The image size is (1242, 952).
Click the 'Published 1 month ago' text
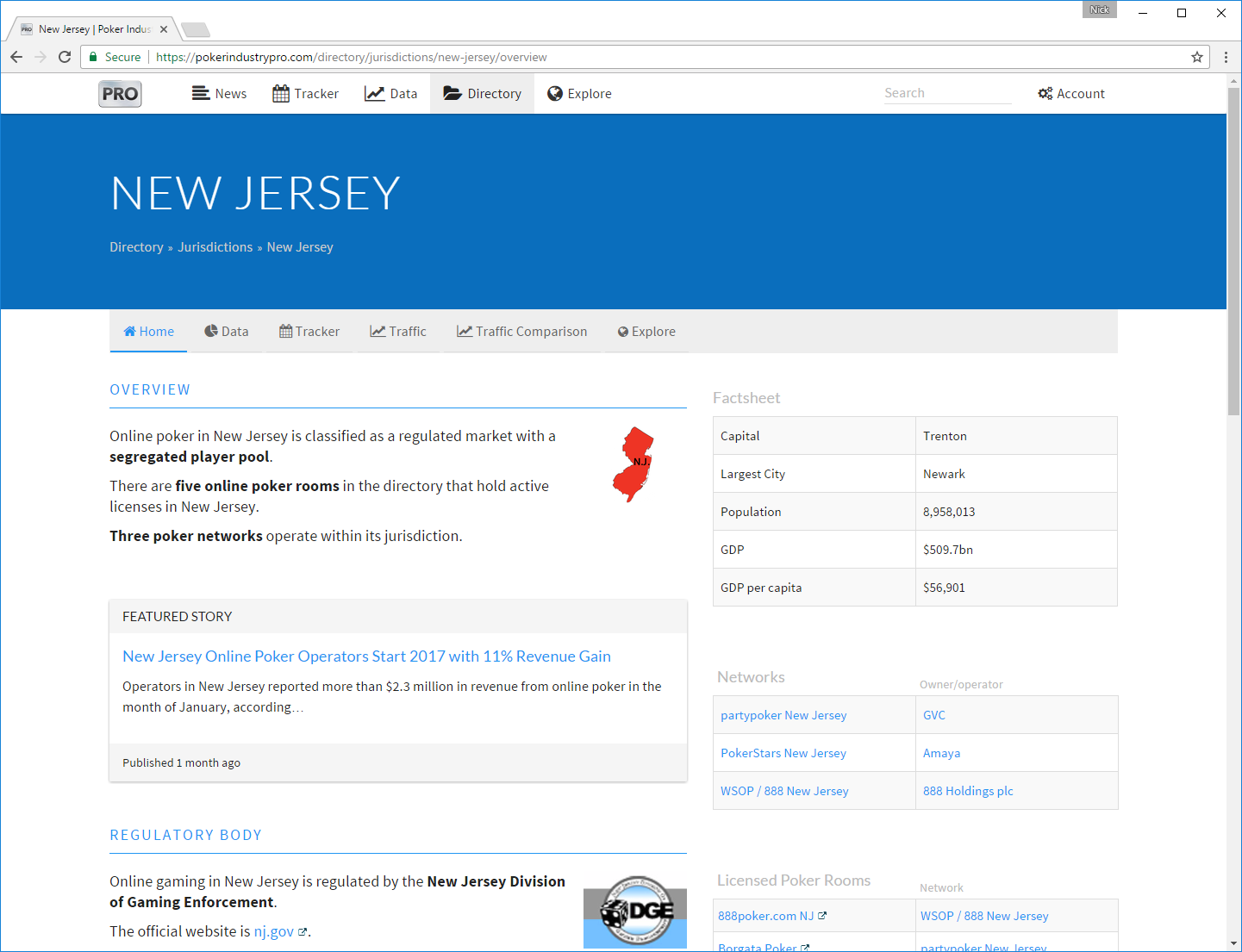click(181, 763)
